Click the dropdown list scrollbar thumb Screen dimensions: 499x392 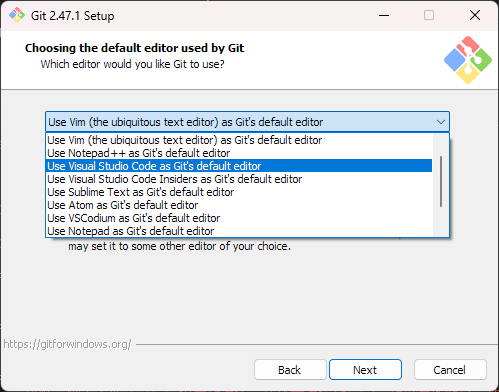(x=441, y=181)
